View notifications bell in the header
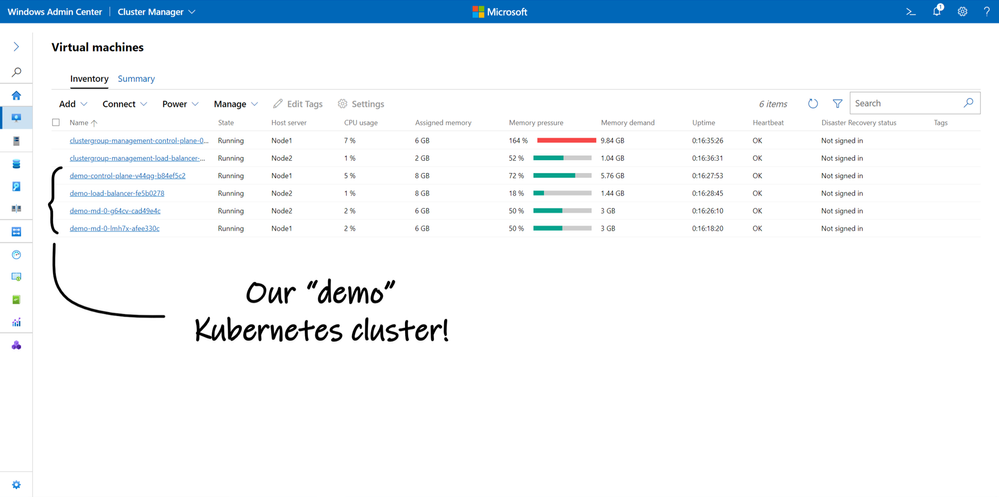 click(937, 11)
